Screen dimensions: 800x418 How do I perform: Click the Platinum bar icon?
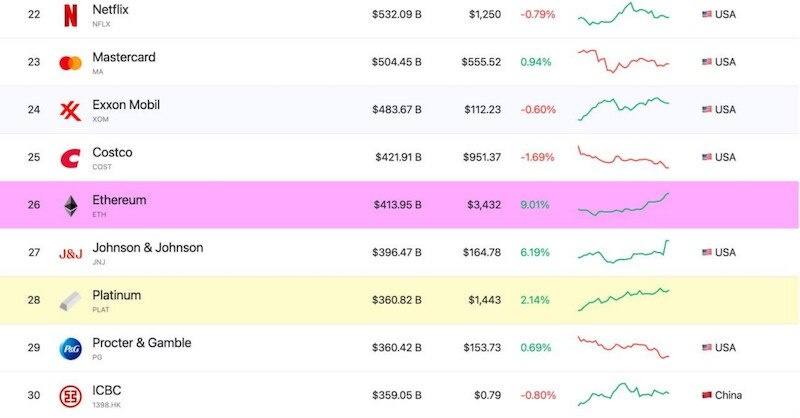[x=70, y=300]
